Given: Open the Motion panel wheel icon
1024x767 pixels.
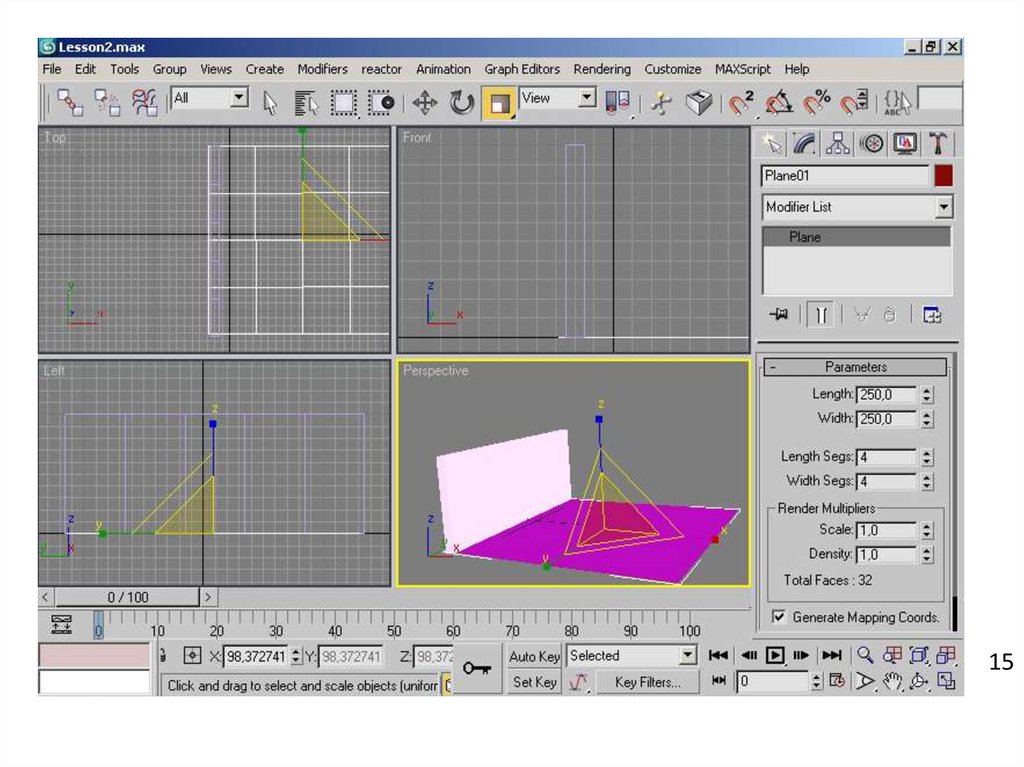Looking at the screenshot, I should pyautogui.click(x=872, y=143).
